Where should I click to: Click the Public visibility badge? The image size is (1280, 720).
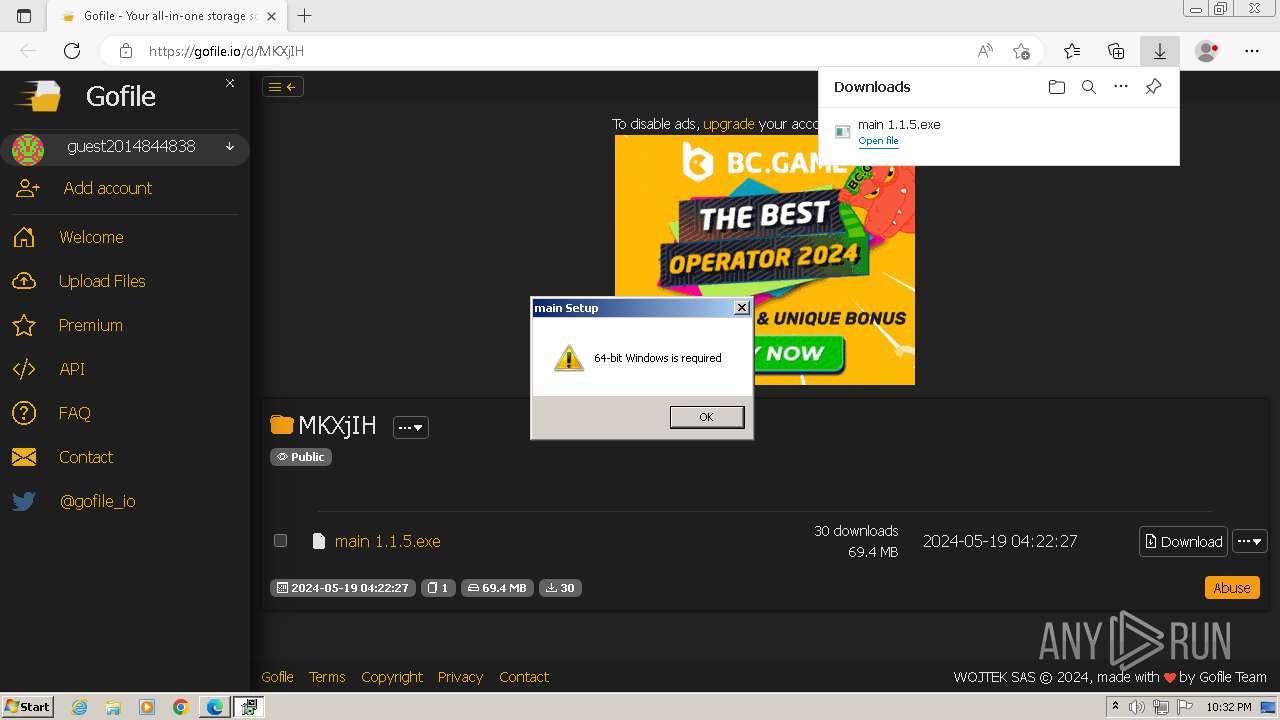click(301, 456)
